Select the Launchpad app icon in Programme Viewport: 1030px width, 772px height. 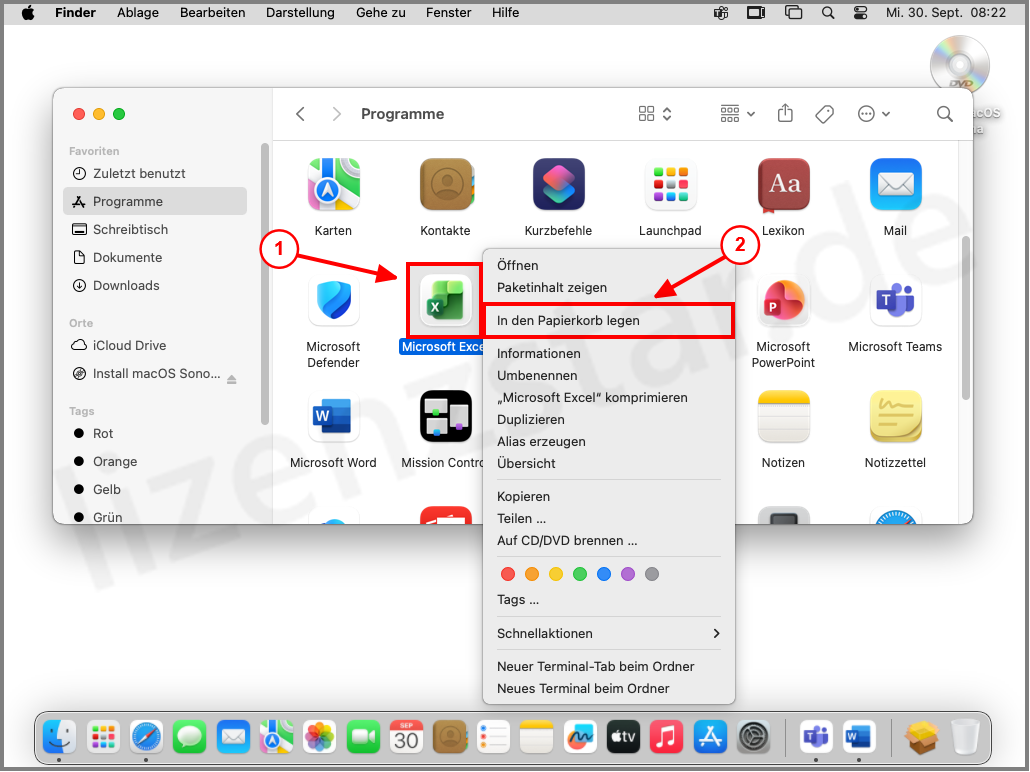coord(671,184)
